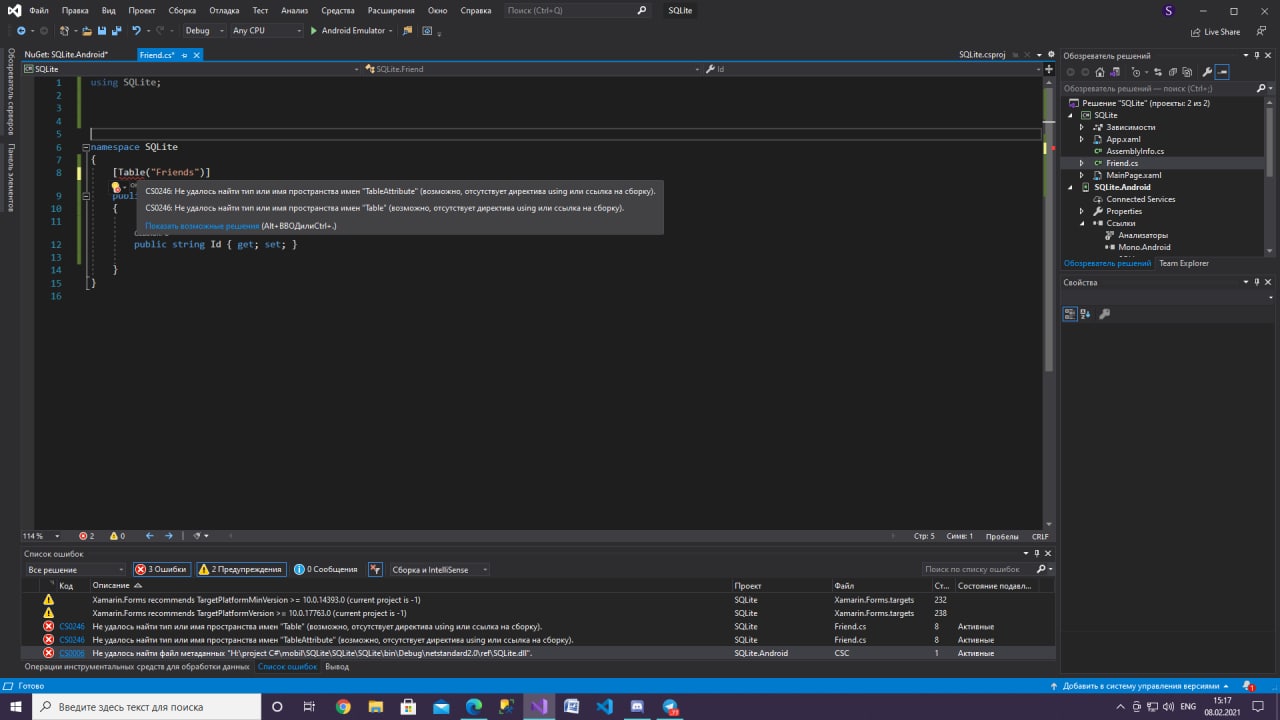
Task: Click the Home icon in Solution Explorer
Action: point(1100,72)
